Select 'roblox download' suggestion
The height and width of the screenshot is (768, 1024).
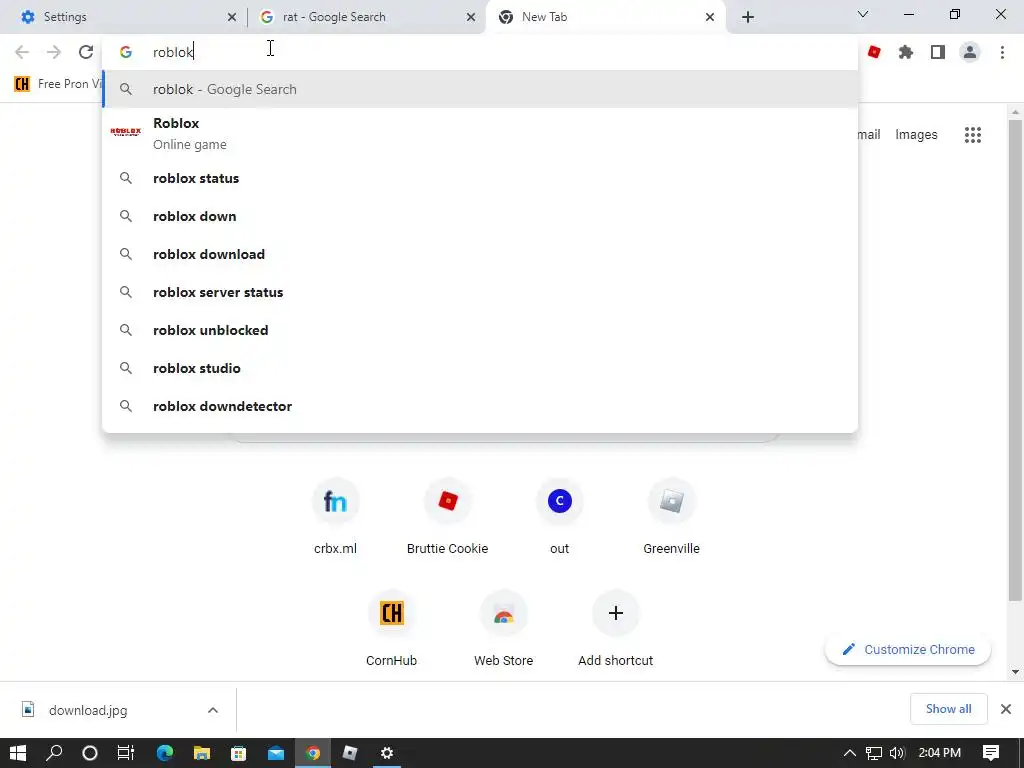coord(480,254)
